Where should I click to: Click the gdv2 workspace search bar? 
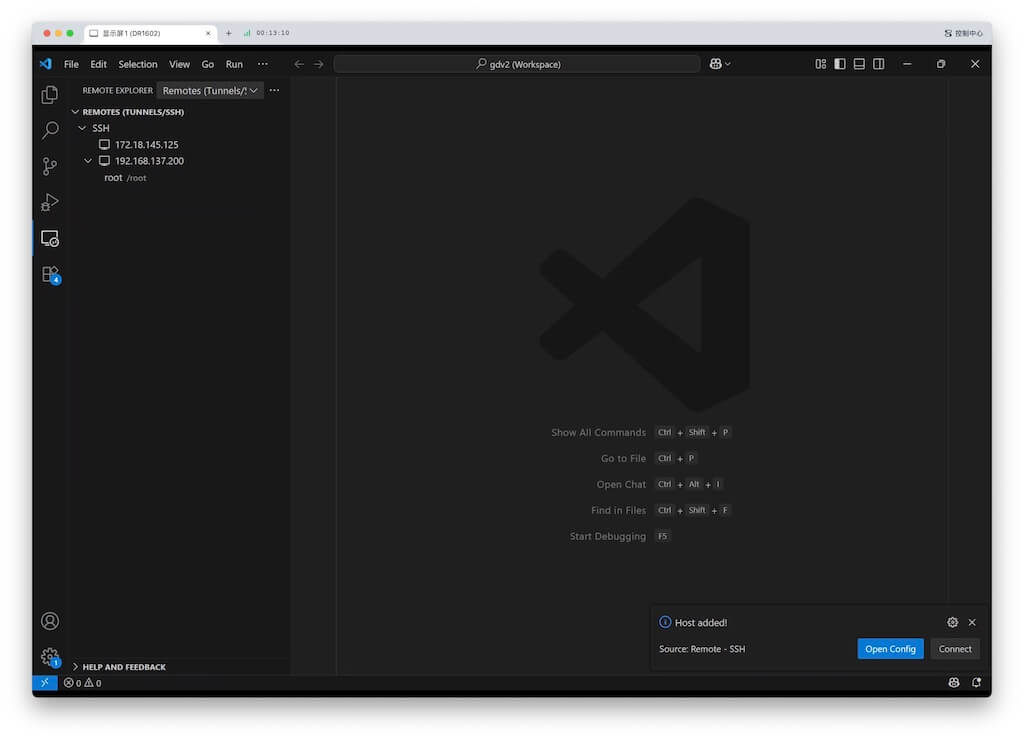(520, 63)
